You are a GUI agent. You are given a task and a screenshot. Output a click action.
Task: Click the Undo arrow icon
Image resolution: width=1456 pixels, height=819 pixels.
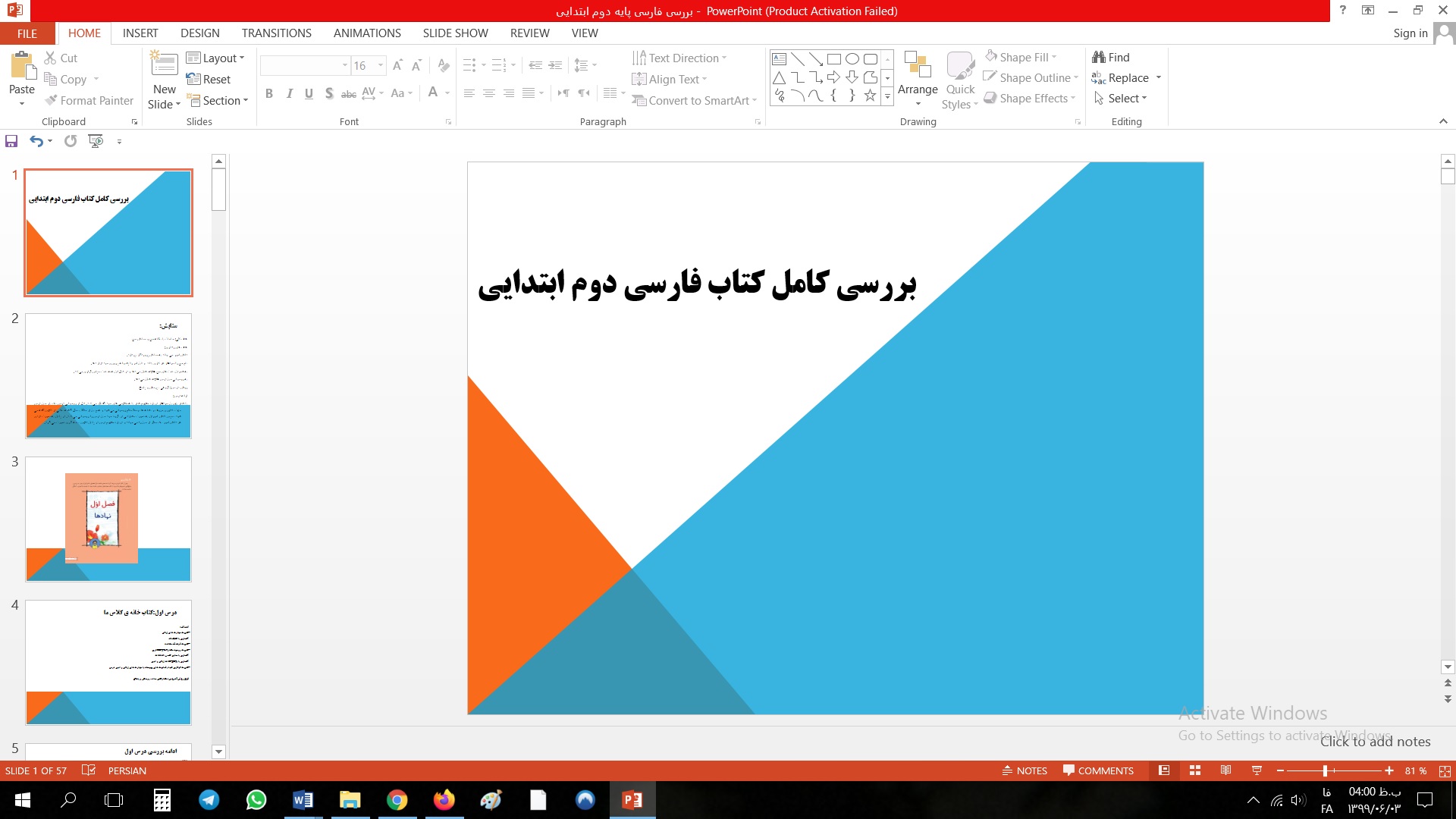[x=36, y=141]
